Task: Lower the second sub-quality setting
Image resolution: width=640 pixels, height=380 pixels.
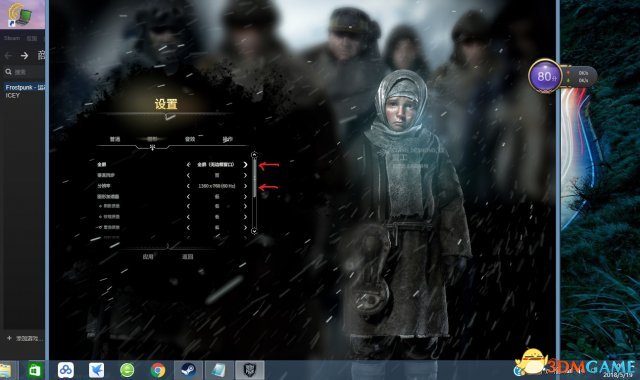Action: (188, 217)
